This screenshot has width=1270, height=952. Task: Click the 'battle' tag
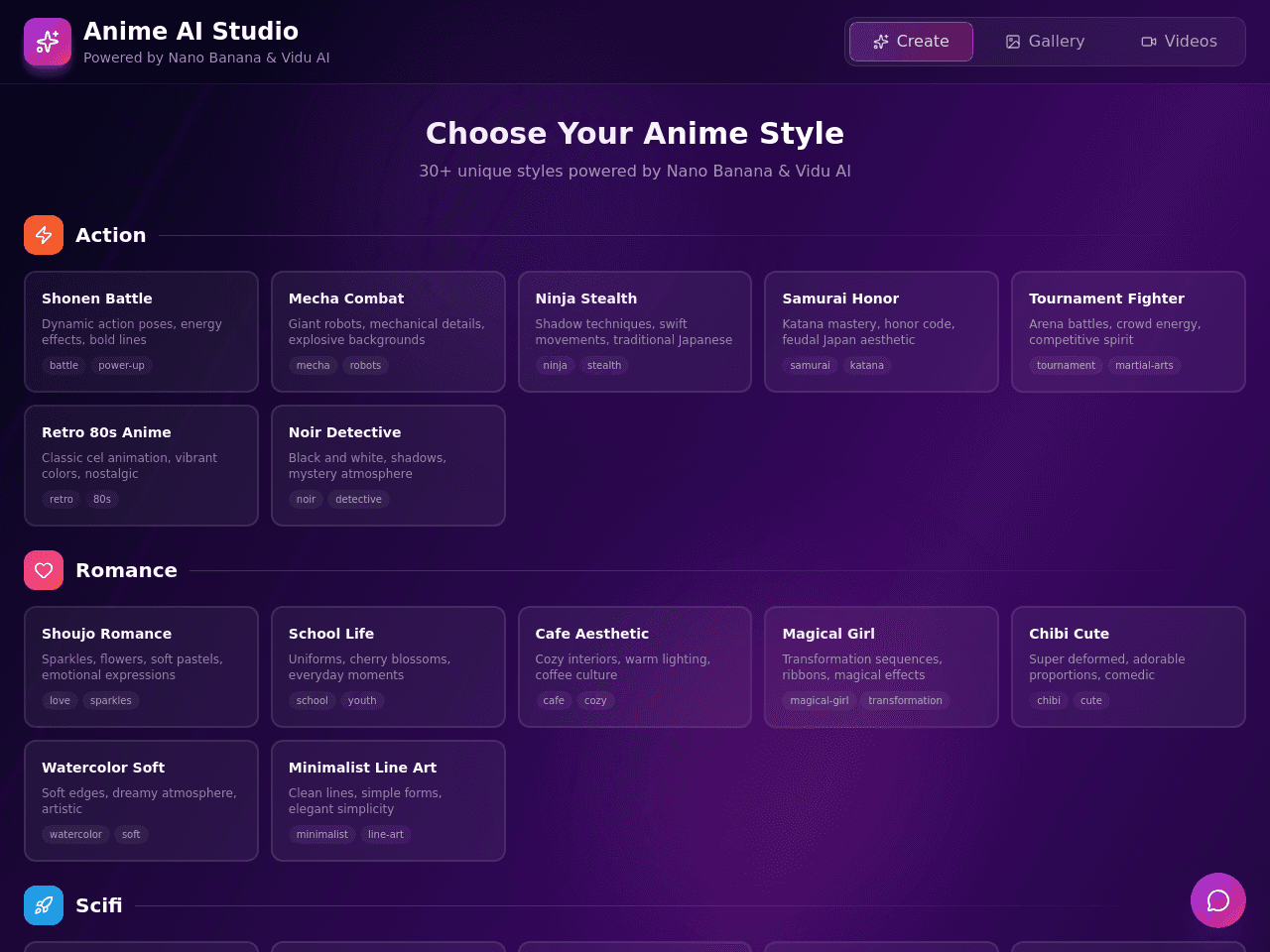tap(63, 365)
